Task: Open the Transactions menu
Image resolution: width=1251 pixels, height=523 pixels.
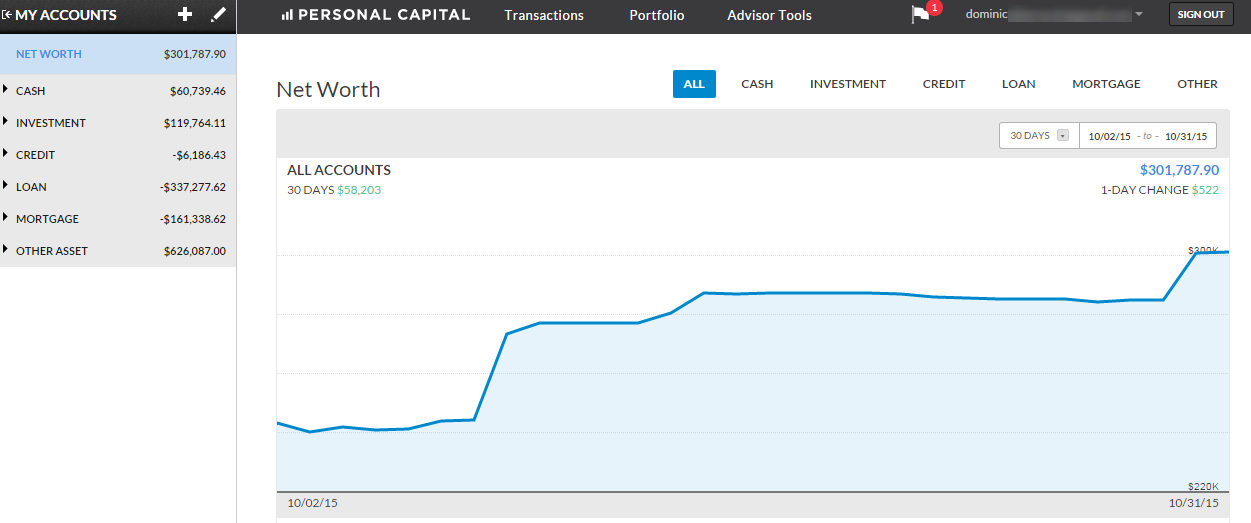Action: pos(544,15)
